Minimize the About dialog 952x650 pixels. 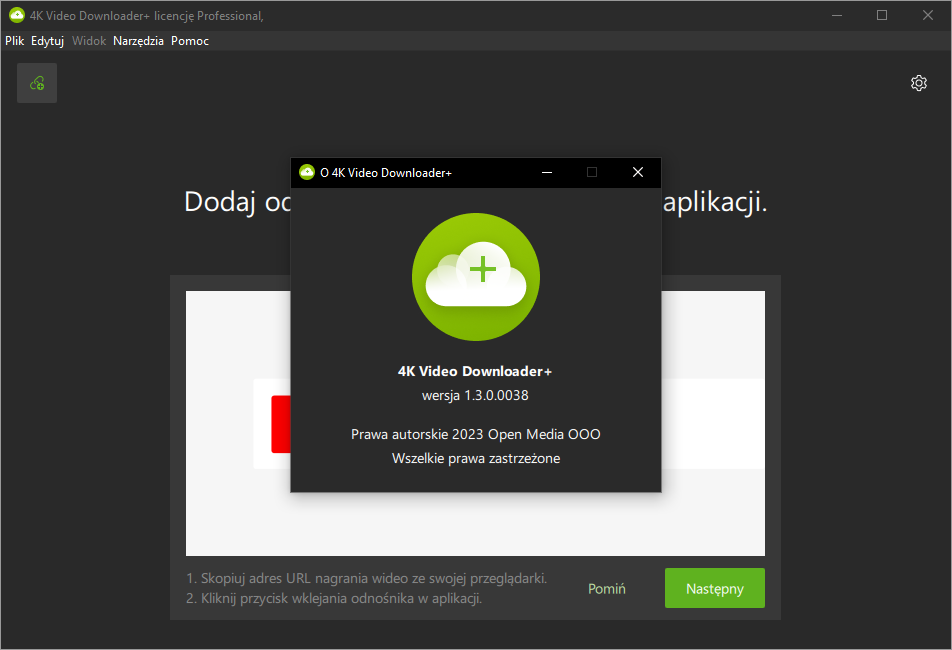[x=547, y=172]
